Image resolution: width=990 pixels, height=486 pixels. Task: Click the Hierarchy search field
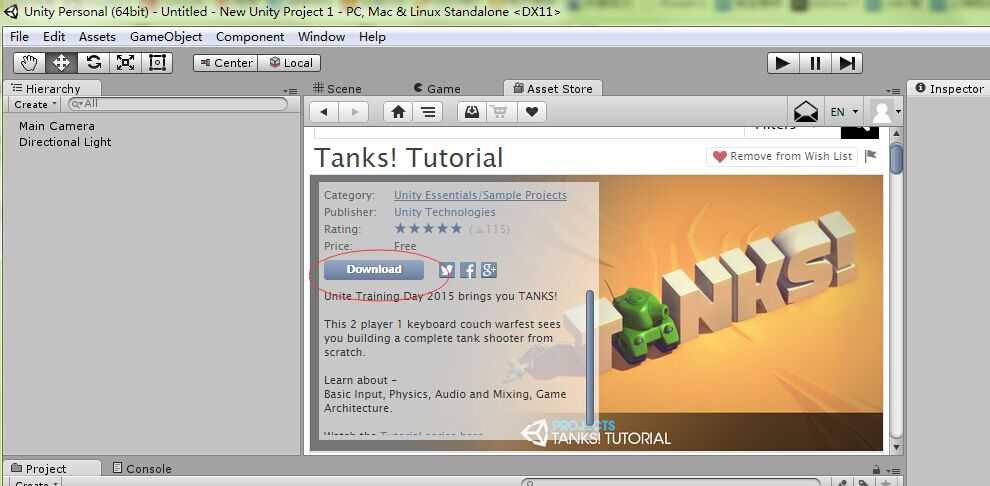[x=177, y=104]
